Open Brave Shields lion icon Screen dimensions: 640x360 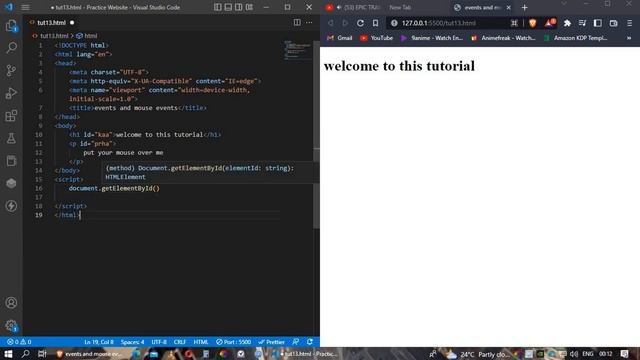click(x=532, y=23)
